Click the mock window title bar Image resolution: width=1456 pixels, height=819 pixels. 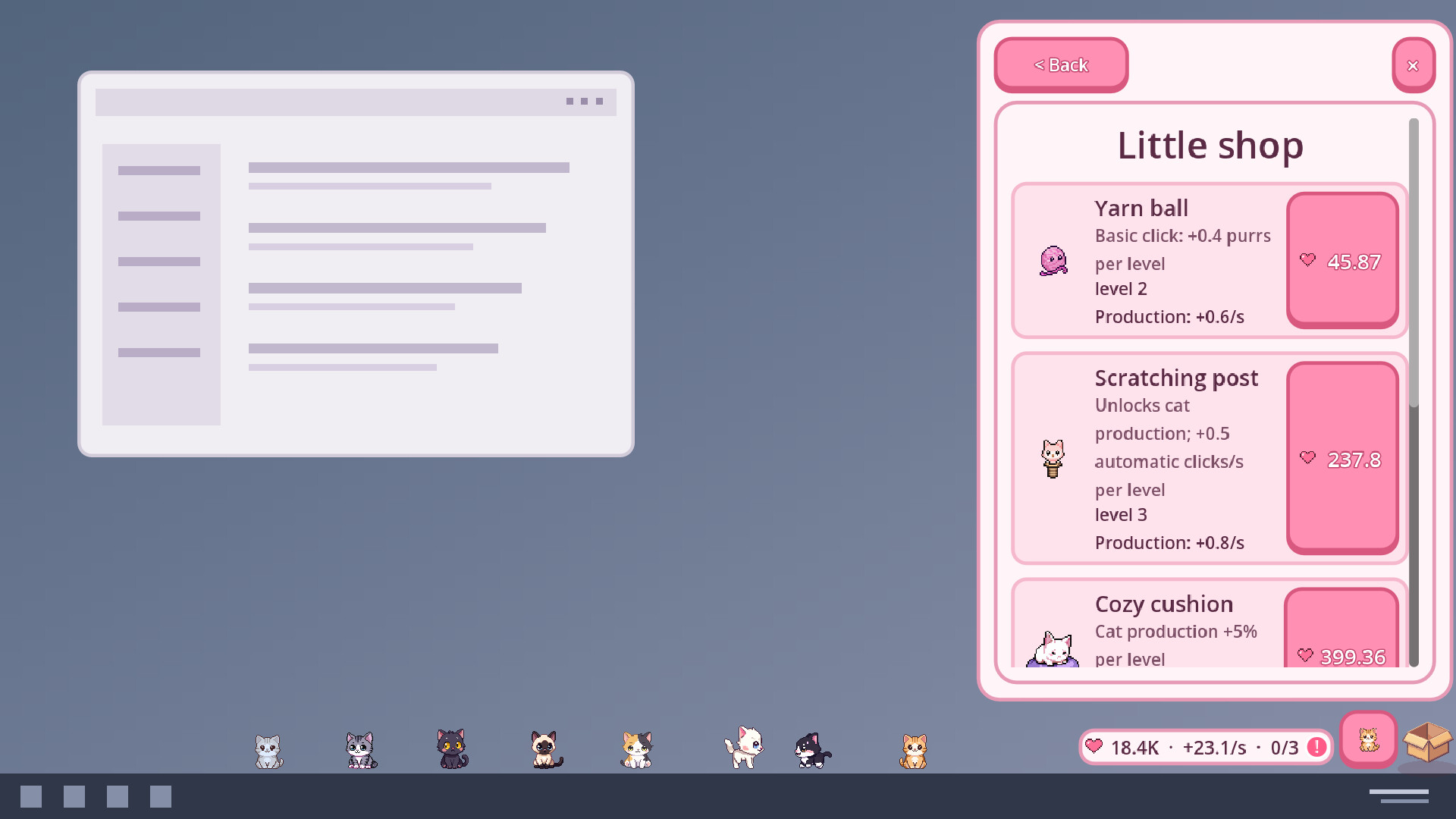(x=356, y=102)
